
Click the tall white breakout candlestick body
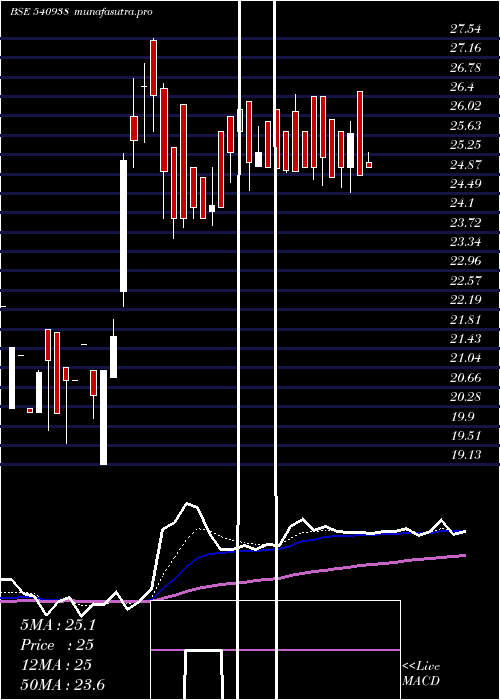coord(123,226)
